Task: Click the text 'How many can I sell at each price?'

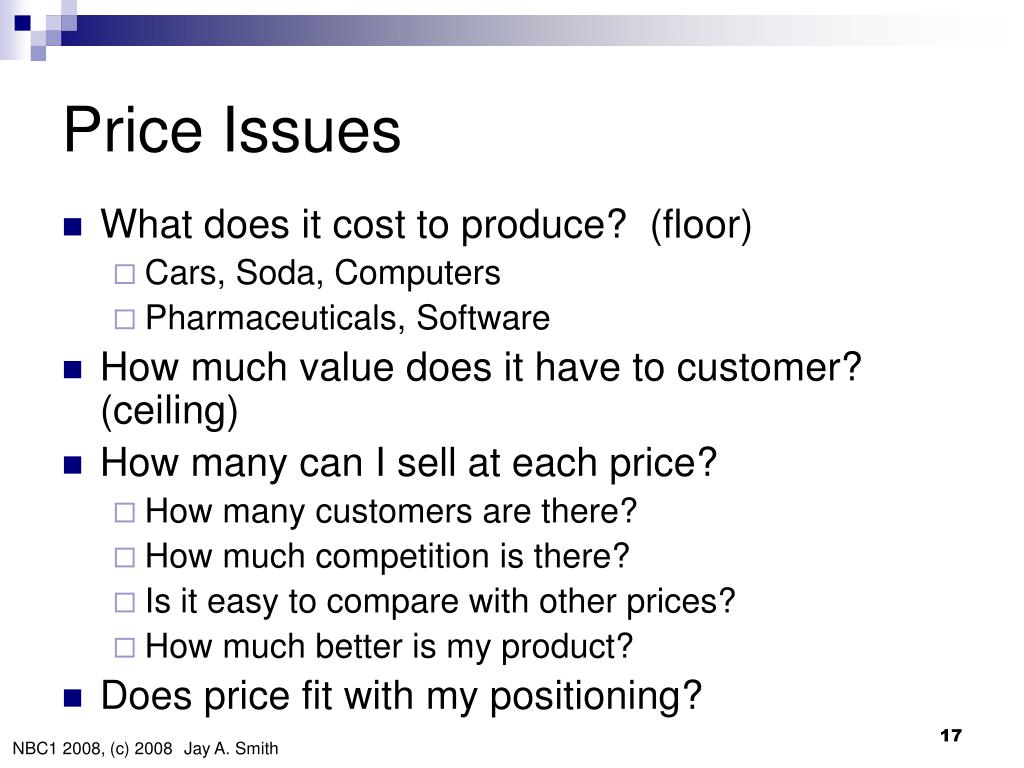Action: click(x=409, y=464)
